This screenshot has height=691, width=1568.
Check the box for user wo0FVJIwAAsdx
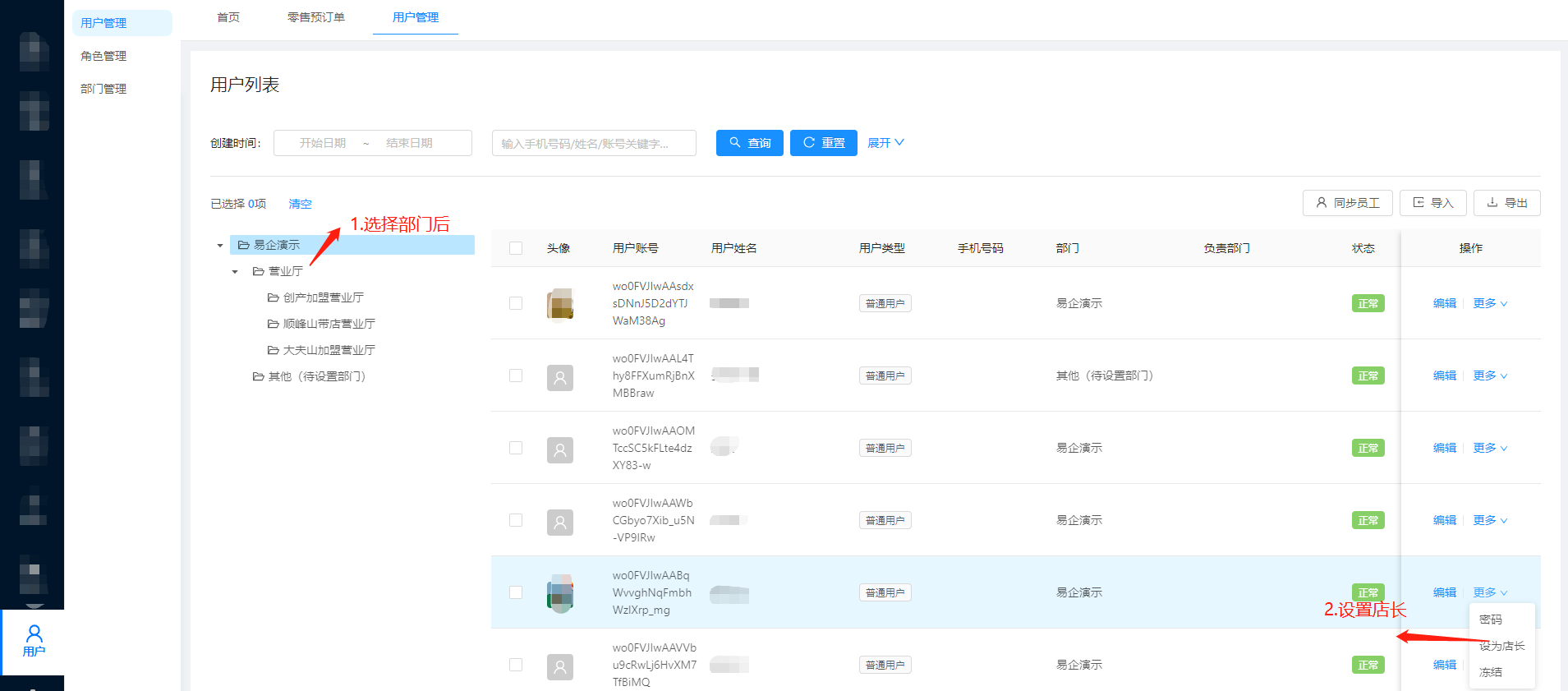coord(516,303)
